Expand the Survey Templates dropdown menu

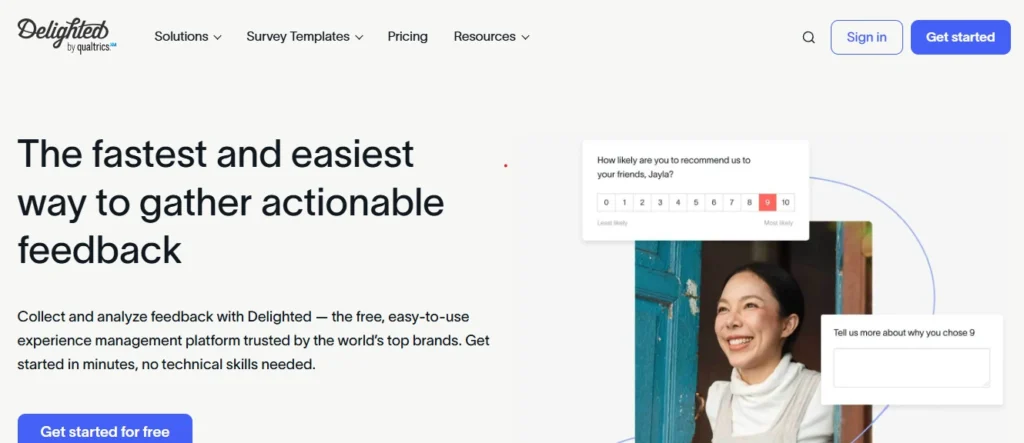point(304,37)
